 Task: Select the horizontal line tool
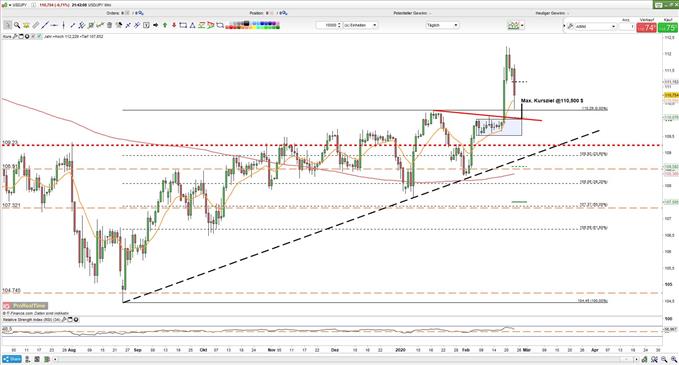click(54, 25)
